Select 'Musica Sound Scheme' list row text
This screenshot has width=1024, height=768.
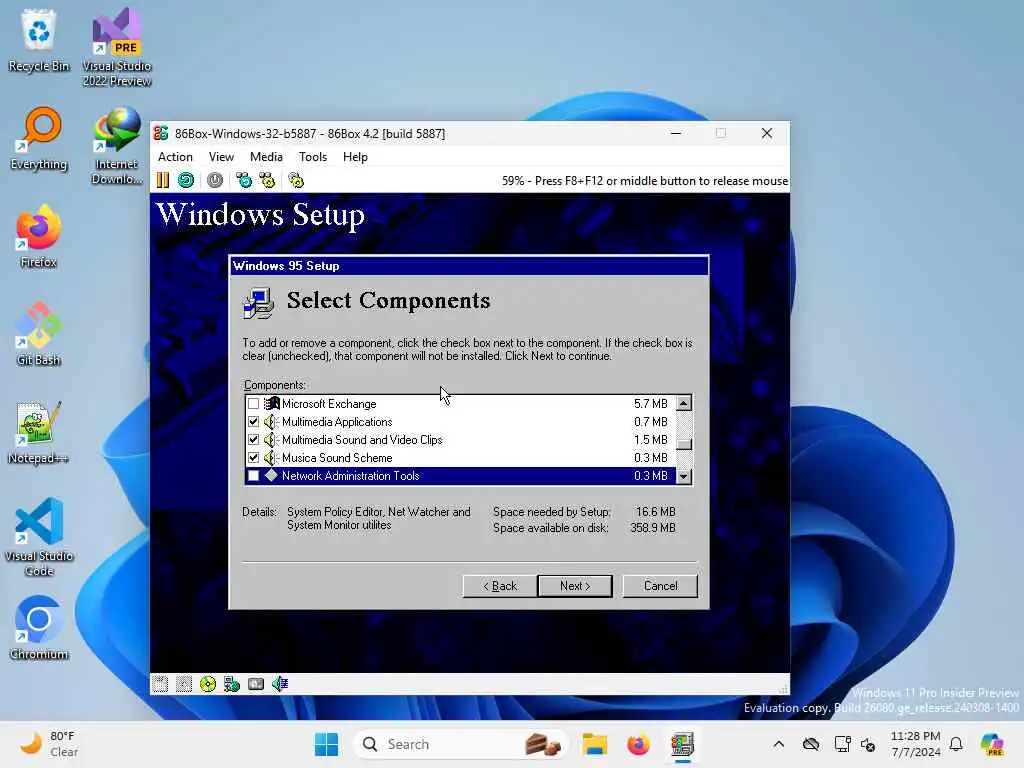coord(337,458)
